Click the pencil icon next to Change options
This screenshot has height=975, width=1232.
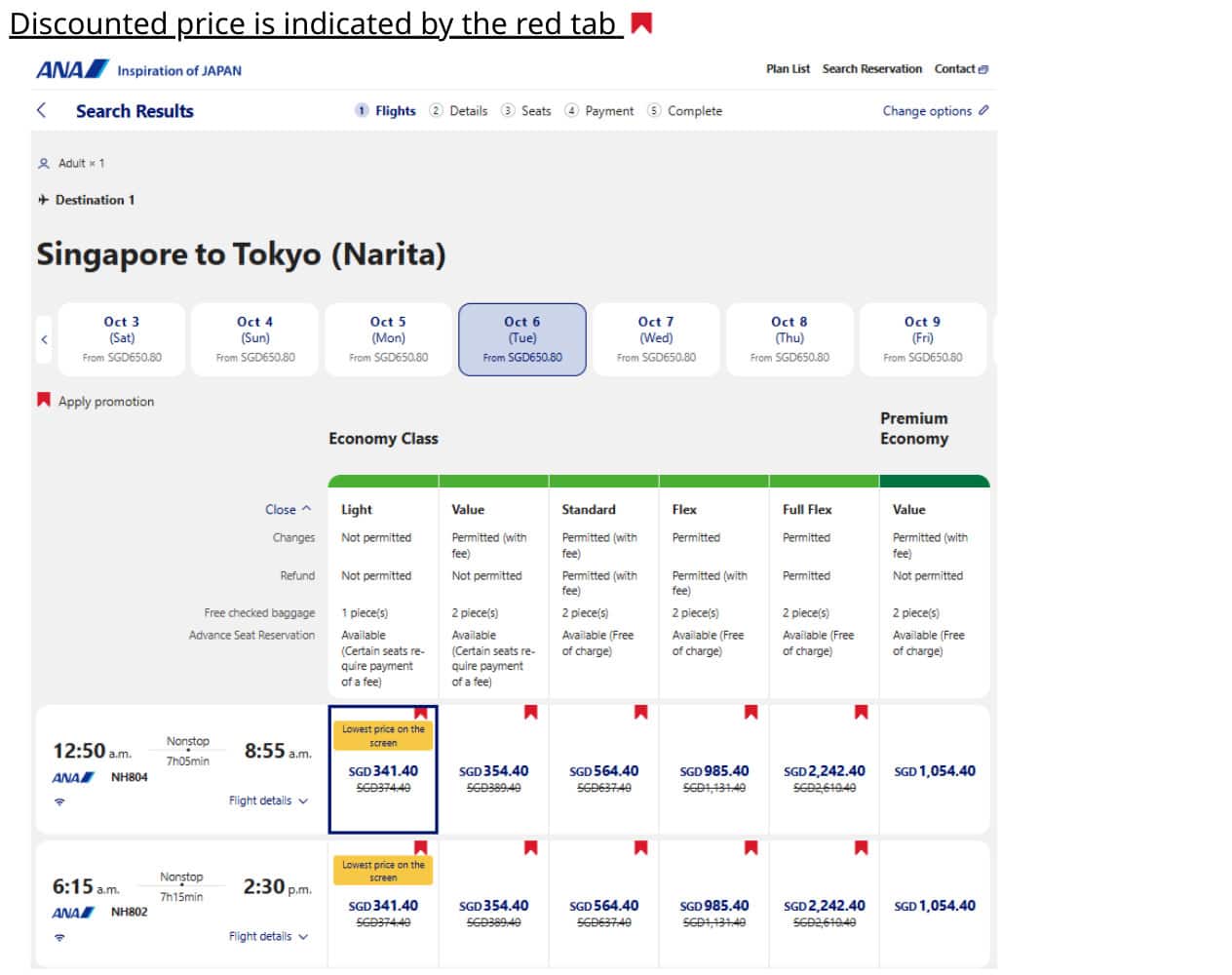coord(983,110)
